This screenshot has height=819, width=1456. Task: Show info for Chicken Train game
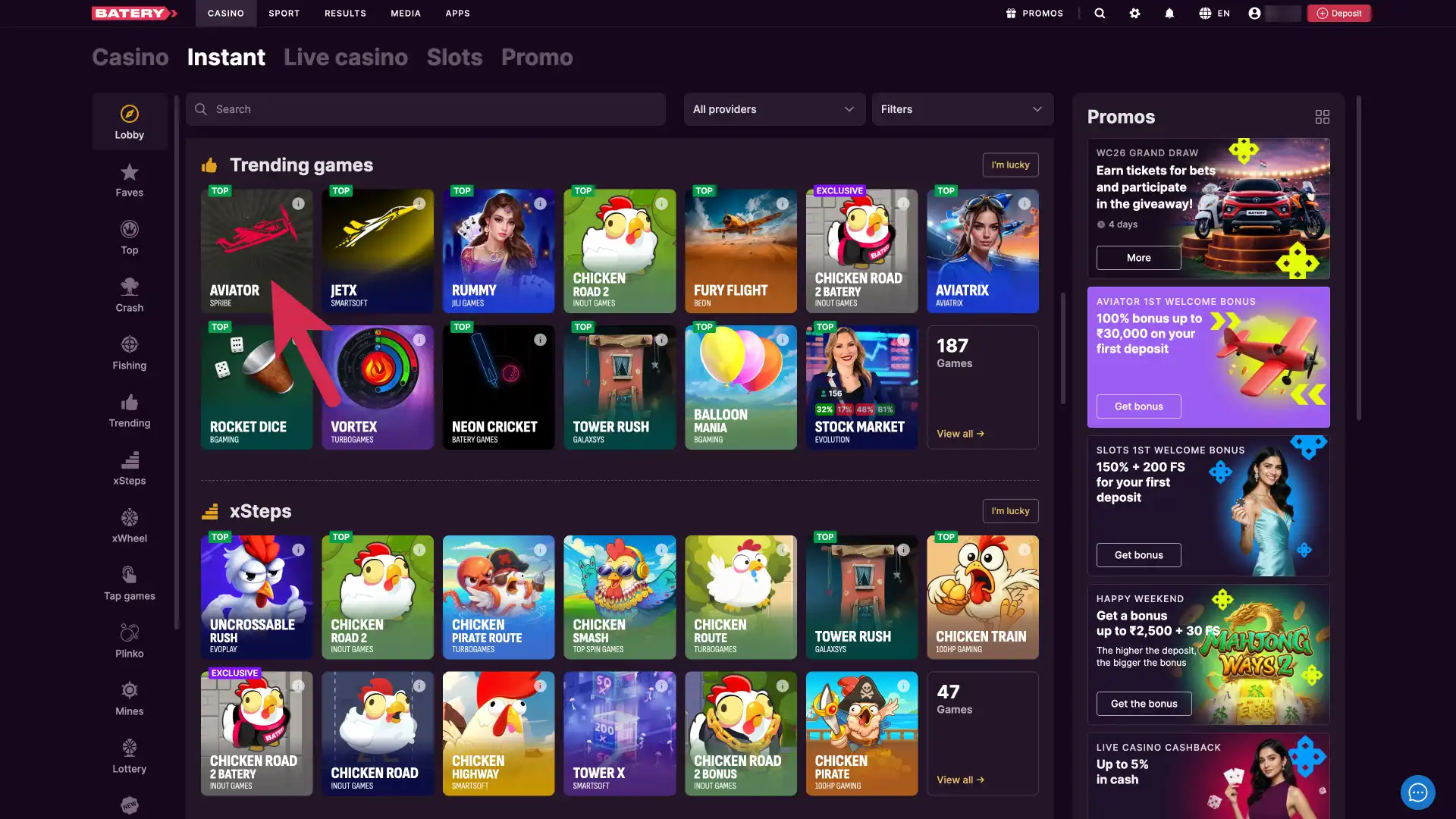[1025, 550]
